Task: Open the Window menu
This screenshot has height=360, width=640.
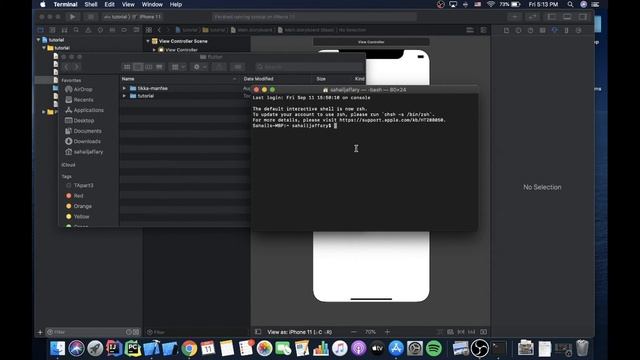Action: 152,4
